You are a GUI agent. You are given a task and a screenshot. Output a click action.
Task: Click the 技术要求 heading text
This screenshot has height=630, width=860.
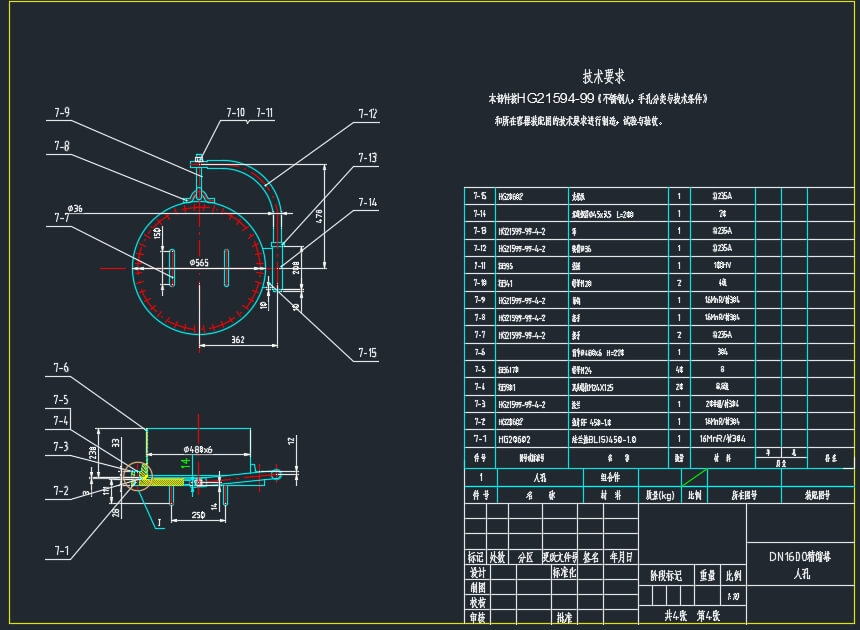point(603,77)
